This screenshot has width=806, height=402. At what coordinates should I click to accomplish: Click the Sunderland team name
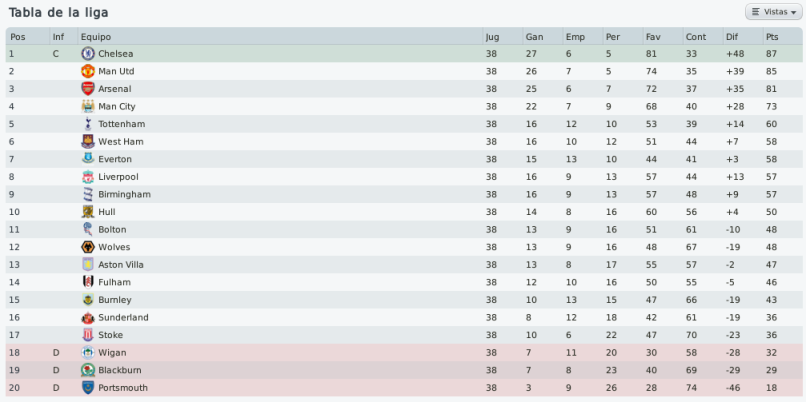click(123, 317)
